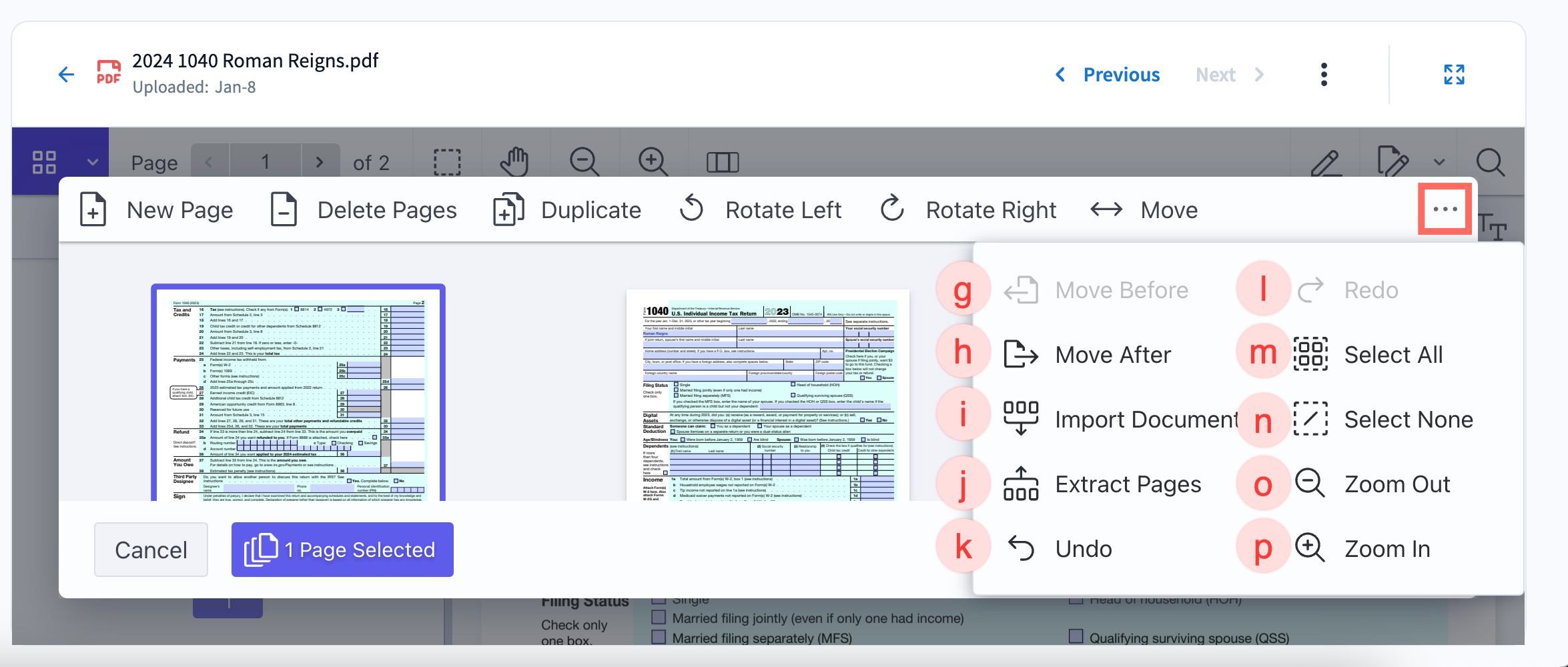The image size is (1568, 667).
Task: Rotate the page right
Action: (x=967, y=209)
